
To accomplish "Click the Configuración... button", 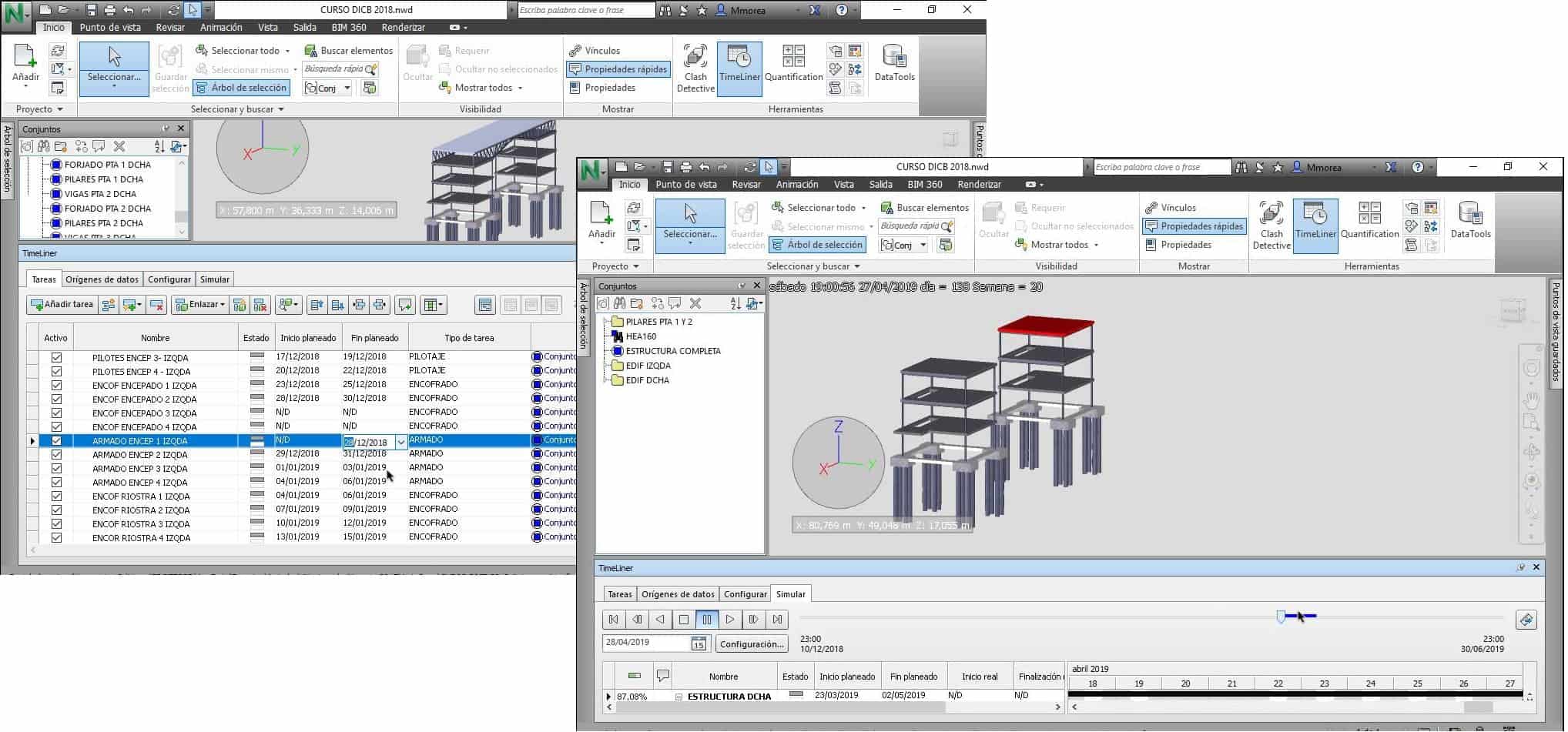I will coord(752,644).
